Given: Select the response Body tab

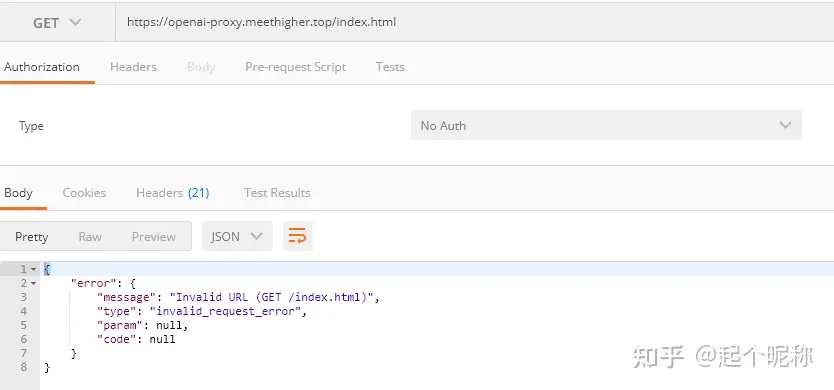Looking at the screenshot, I should tap(18, 193).
